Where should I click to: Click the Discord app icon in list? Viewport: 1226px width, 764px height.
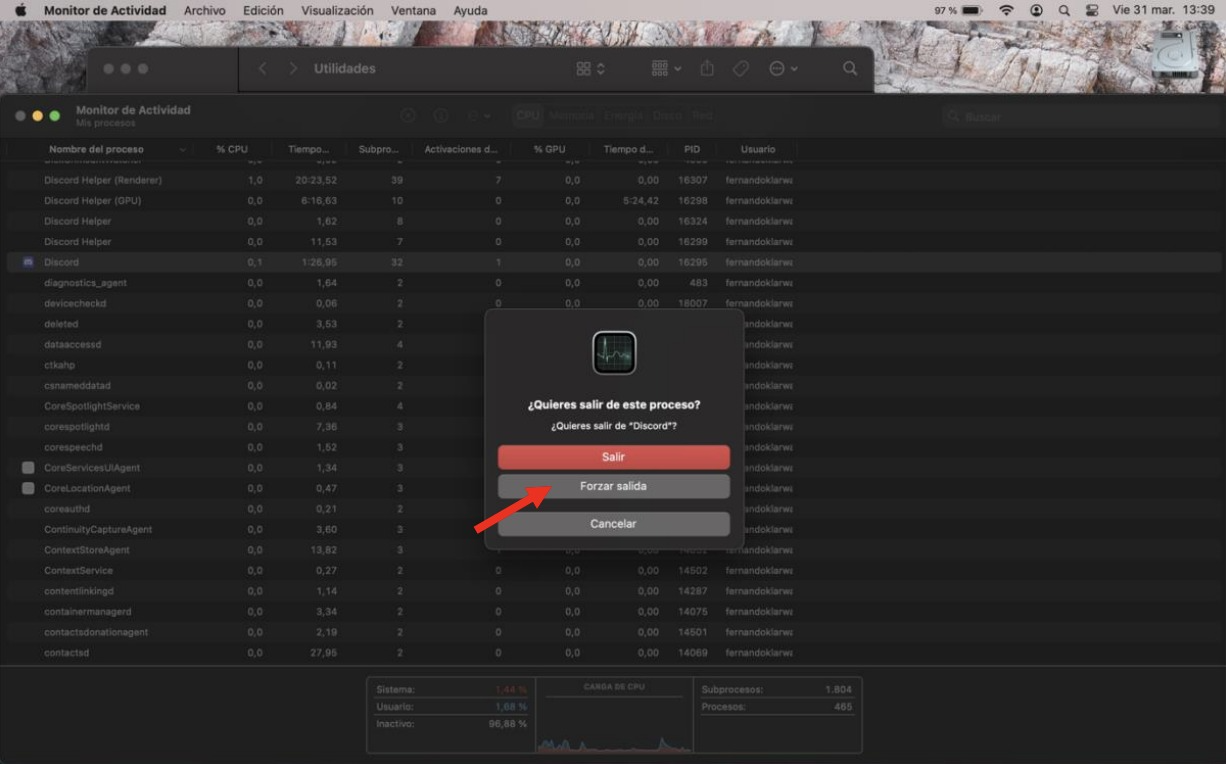pyautogui.click(x=28, y=262)
